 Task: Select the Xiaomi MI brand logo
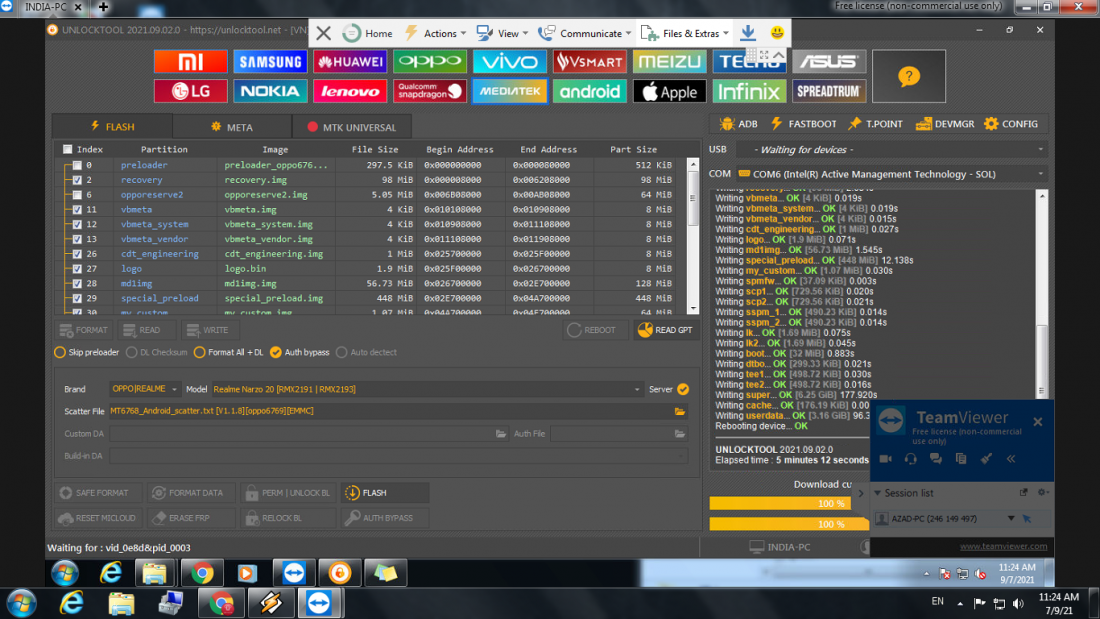pos(190,62)
